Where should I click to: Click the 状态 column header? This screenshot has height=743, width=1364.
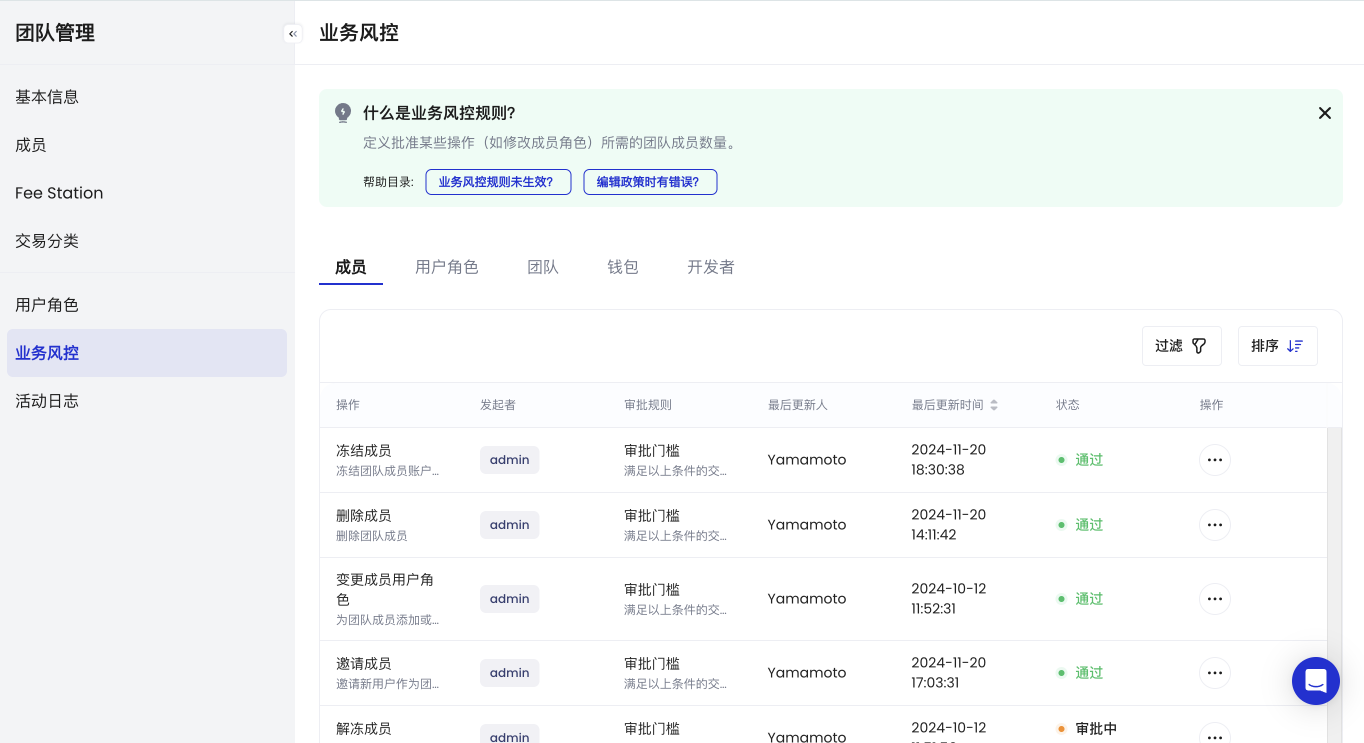(x=1068, y=405)
